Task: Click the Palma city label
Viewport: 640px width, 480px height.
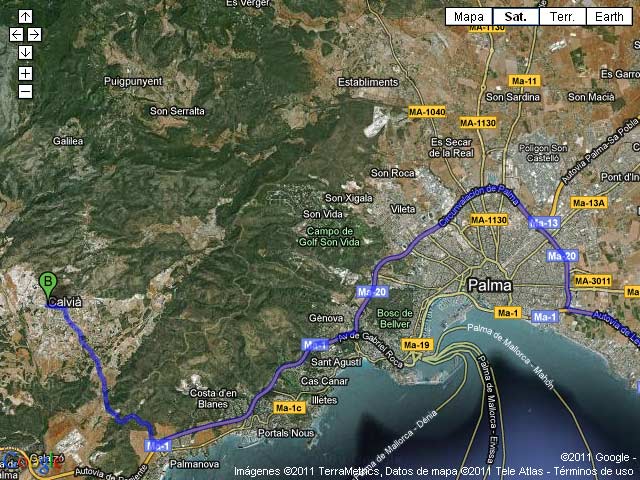Action: tap(489, 286)
